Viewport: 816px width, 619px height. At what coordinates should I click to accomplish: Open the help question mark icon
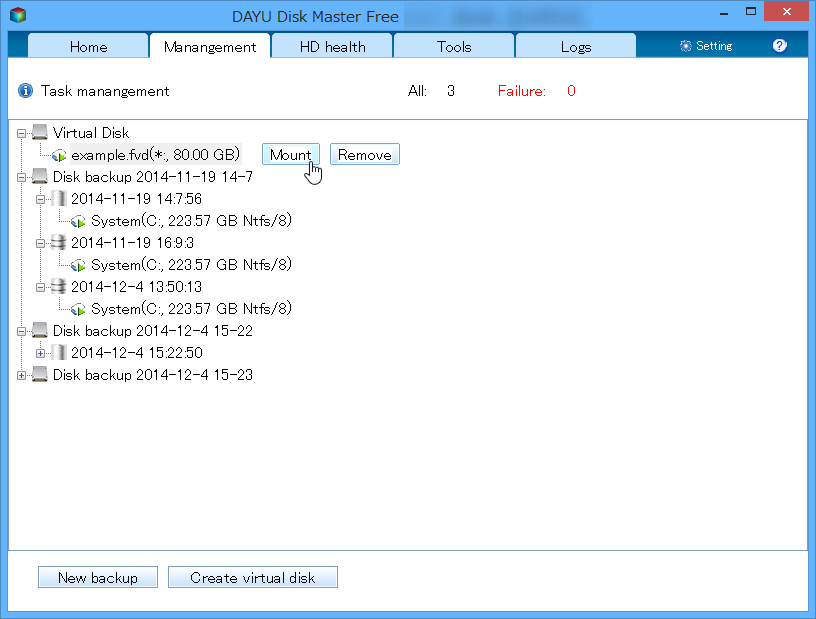tap(779, 46)
